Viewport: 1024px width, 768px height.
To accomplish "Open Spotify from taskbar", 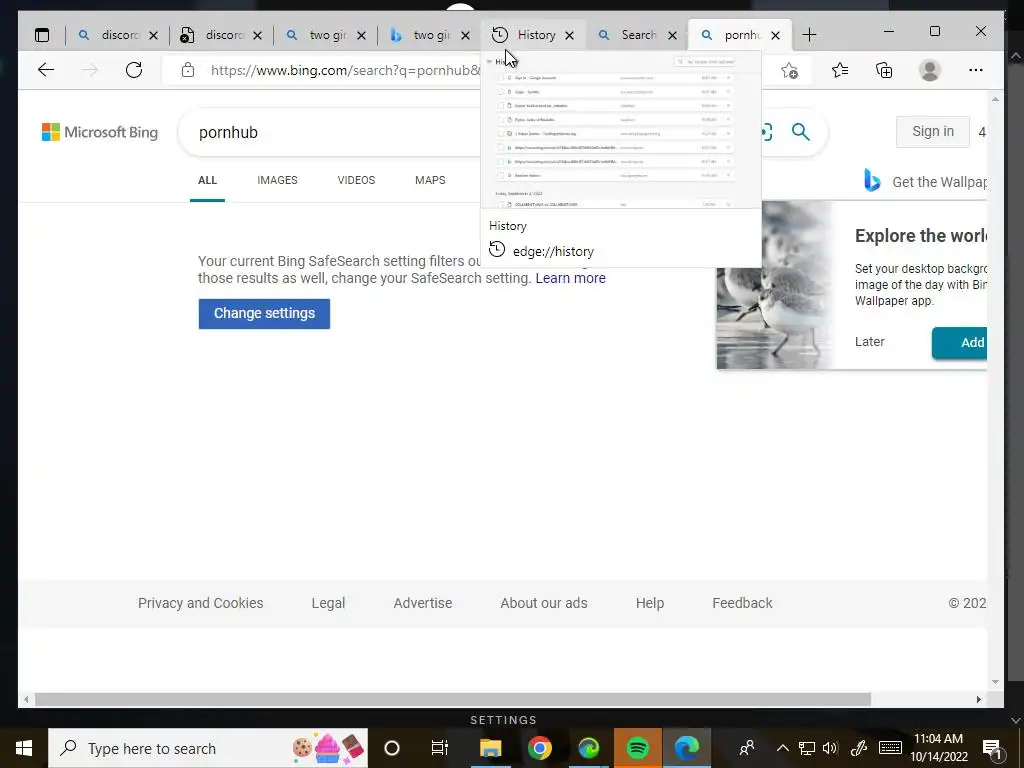I will [x=637, y=748].
